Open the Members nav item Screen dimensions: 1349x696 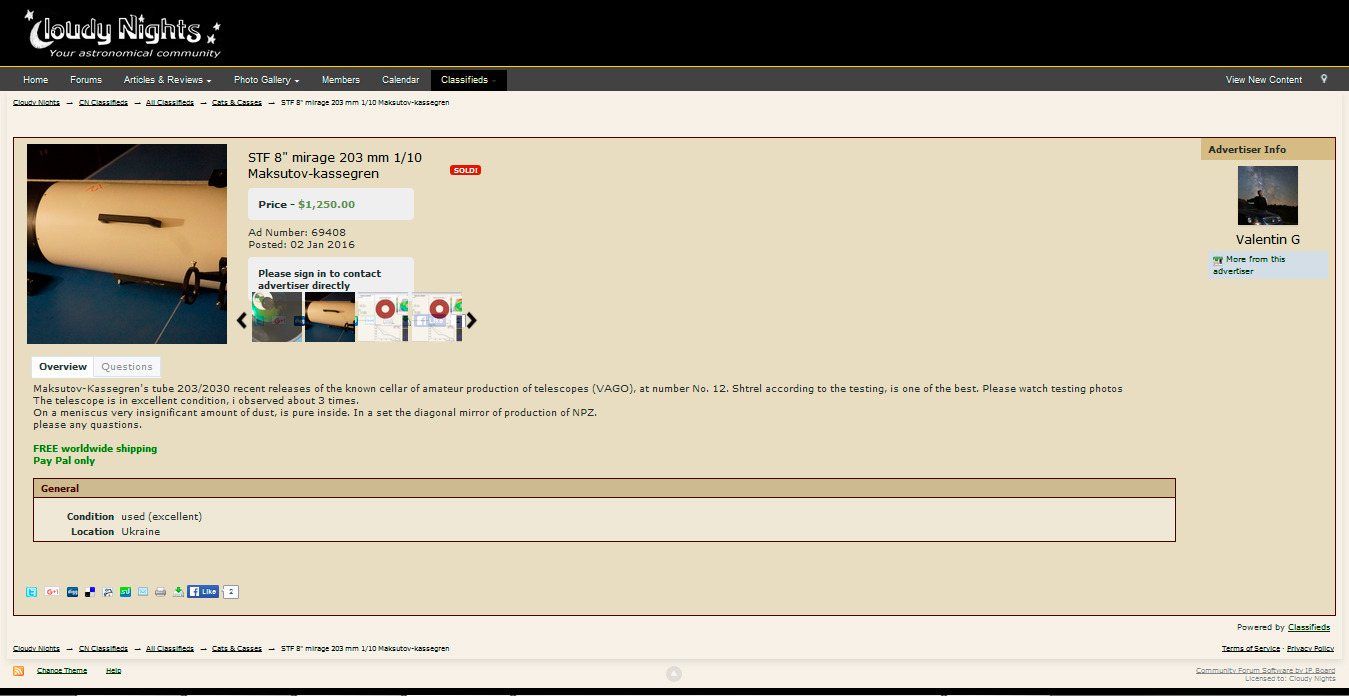click(341, 80)
